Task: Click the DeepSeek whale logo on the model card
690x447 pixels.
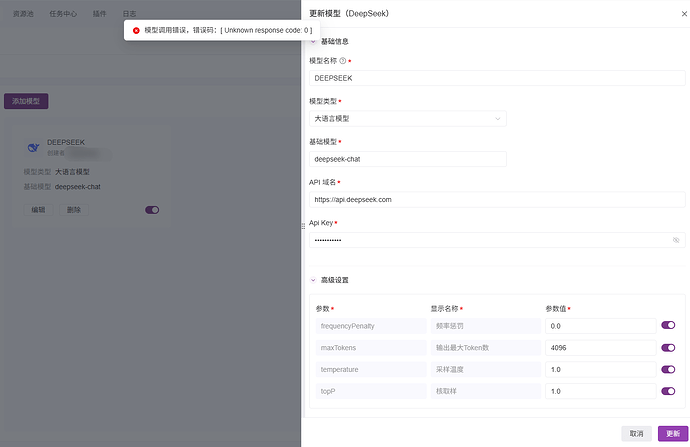Action: [x=33, y=147]
